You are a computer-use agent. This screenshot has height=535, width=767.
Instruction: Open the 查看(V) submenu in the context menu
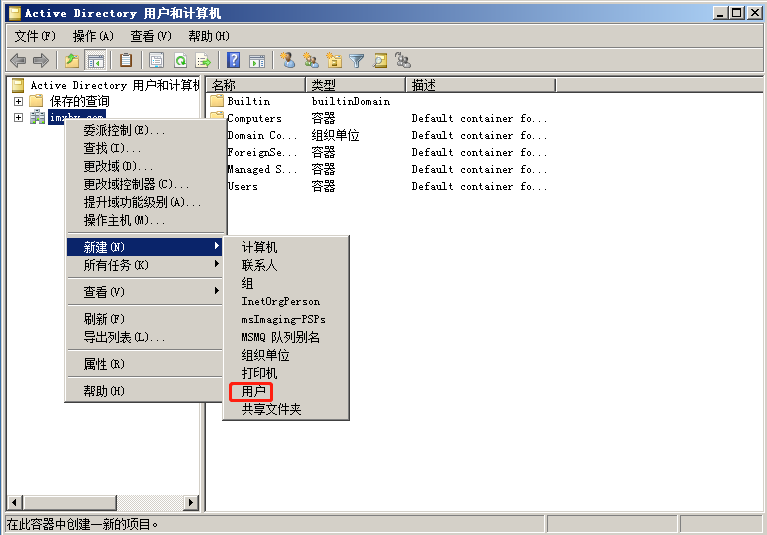tap(145, 292)
